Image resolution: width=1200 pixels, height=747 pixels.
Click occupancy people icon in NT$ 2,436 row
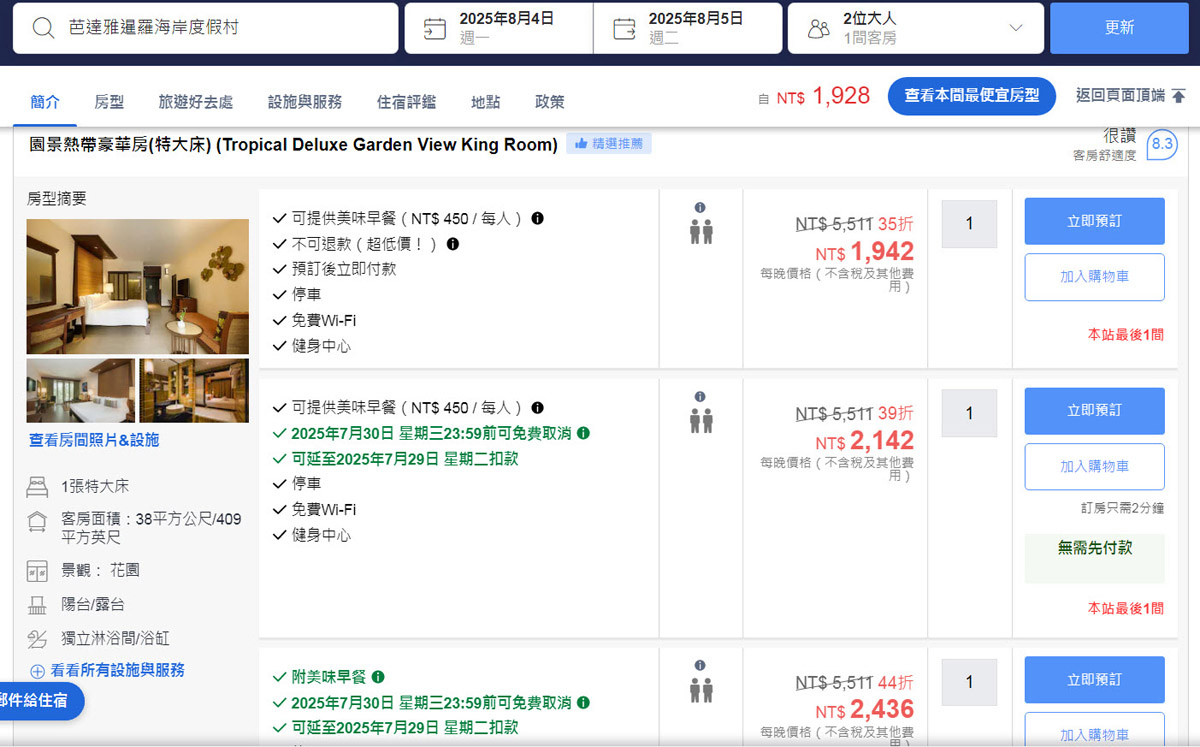(701, 689)
